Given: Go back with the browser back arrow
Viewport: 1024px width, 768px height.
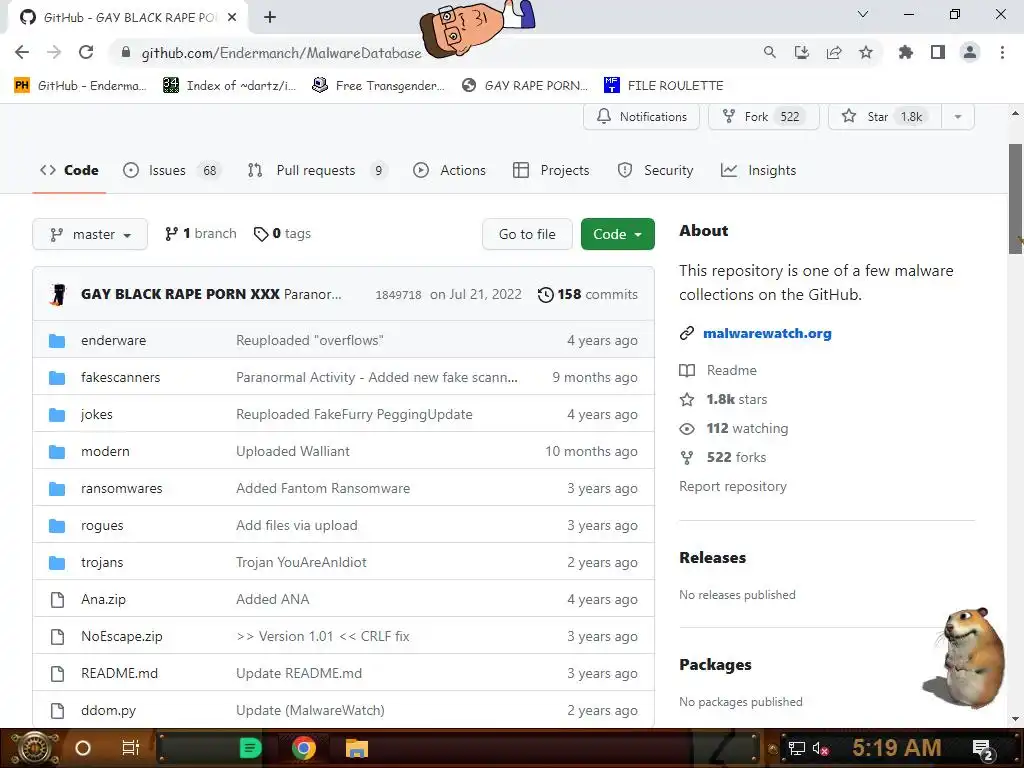Looking at the screenshot, I should click(22, 52).
